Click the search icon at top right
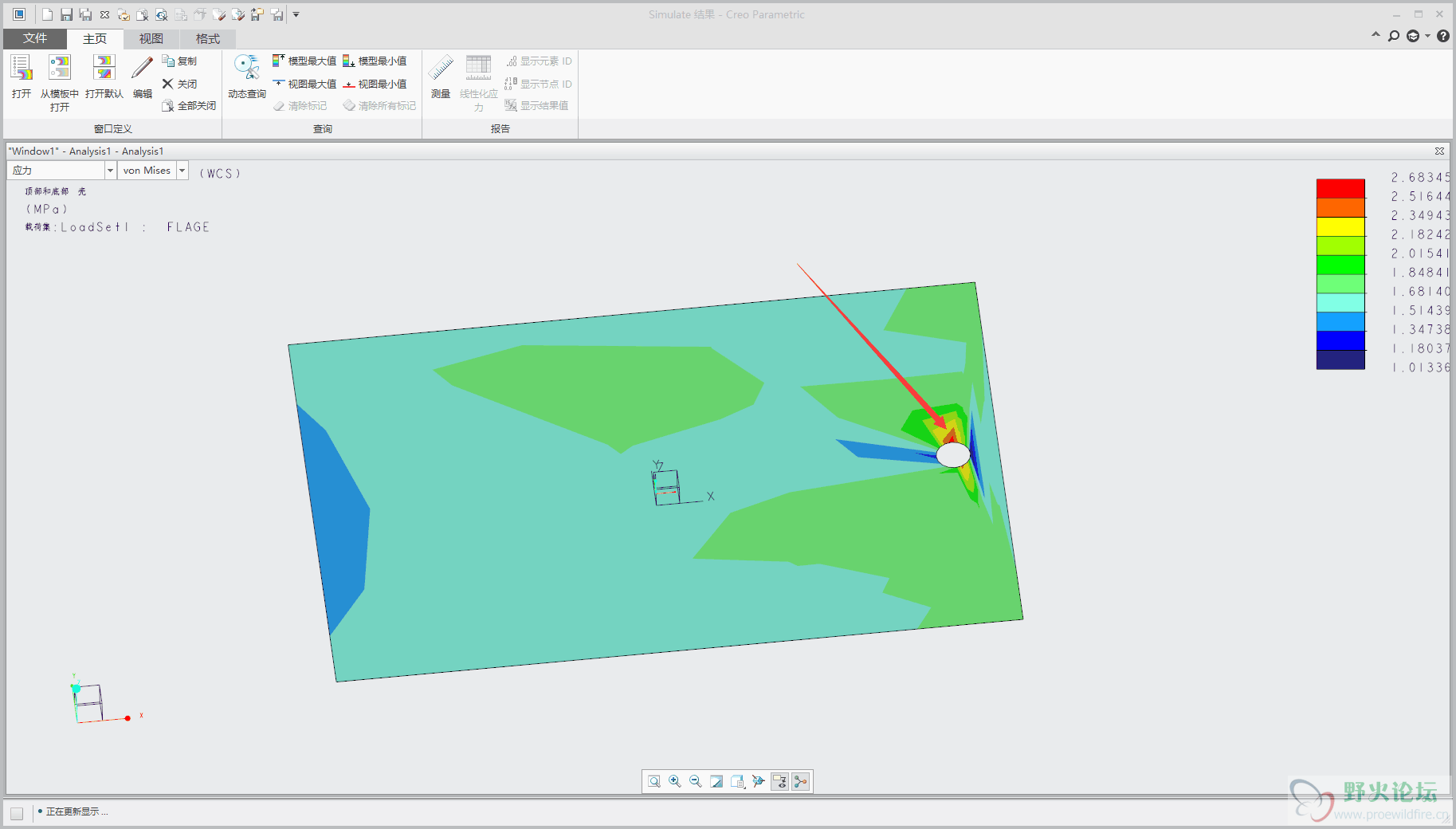The height and width of the screenshot is (829, 1456). [1394, 36]
